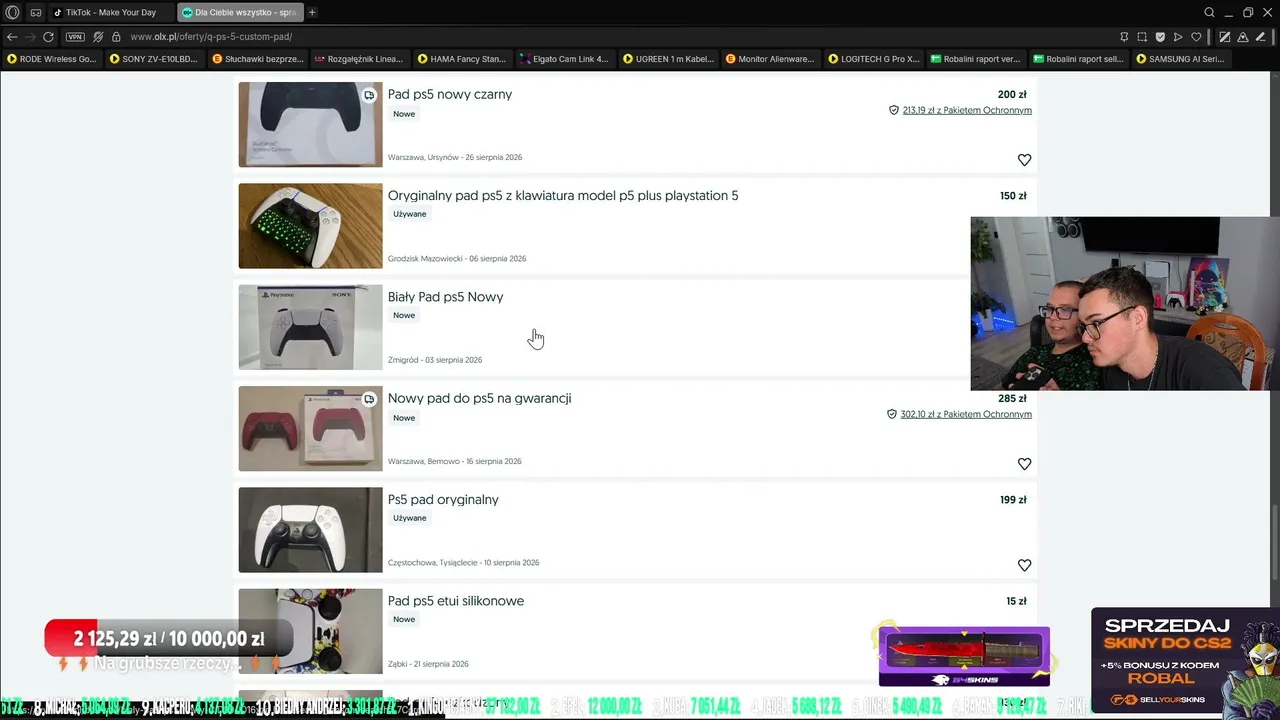Open the LOGITECH G Pro X bookmark
This screenshot has width=1280, height=720.
(873, 59)
